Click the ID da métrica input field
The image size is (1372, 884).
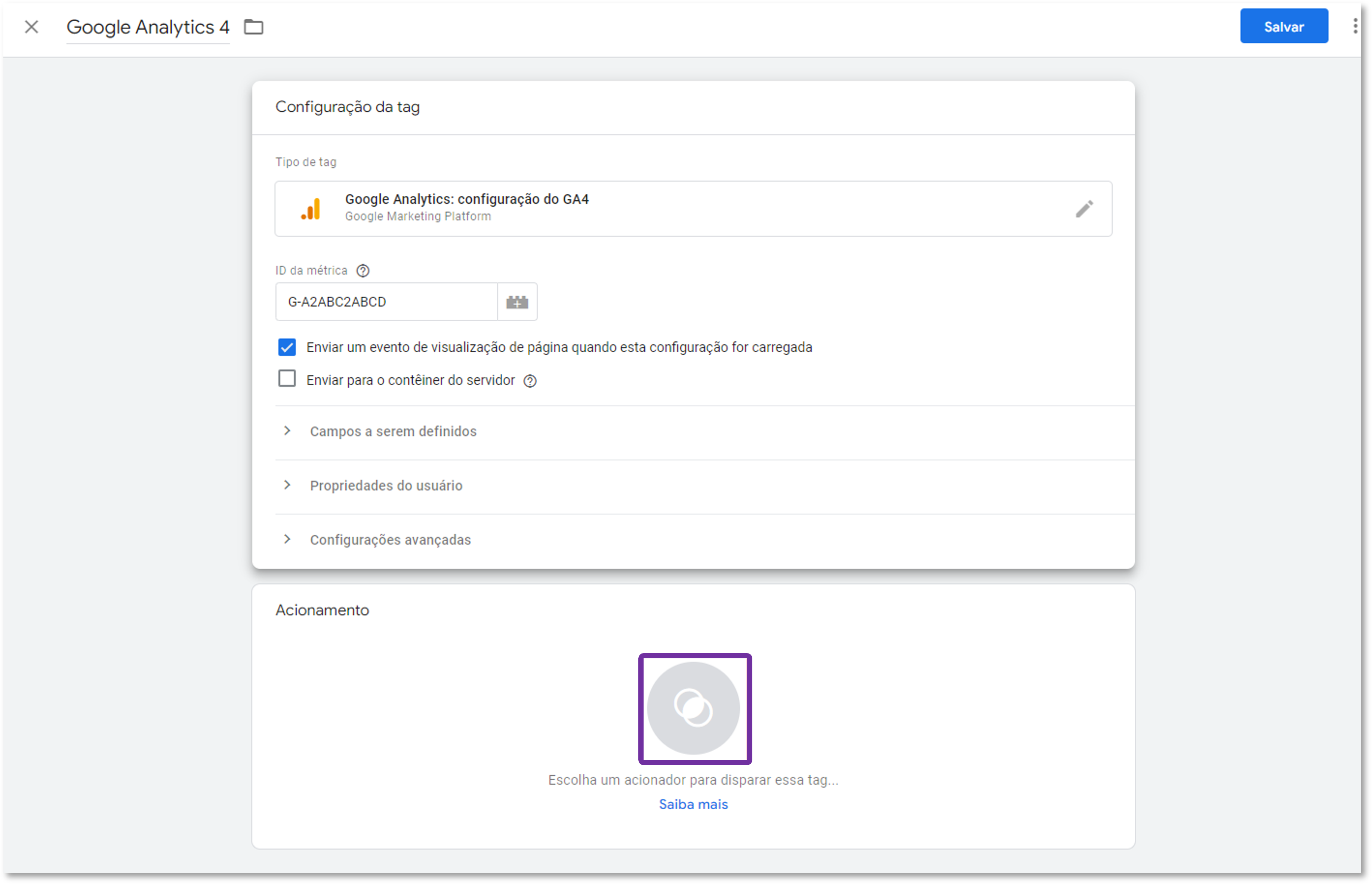pyautogui.click(x=386, y=302)
